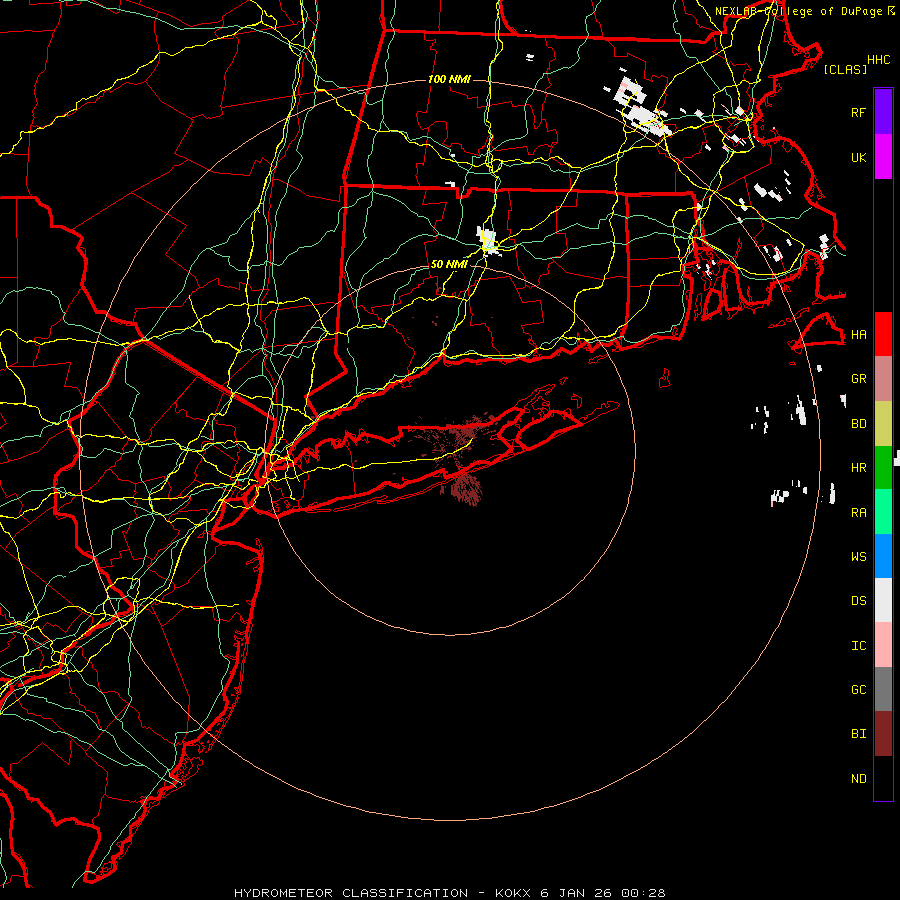Click the 'RF' legend label
The height and width of the screenshot is (900, 900).
point(858,112)
